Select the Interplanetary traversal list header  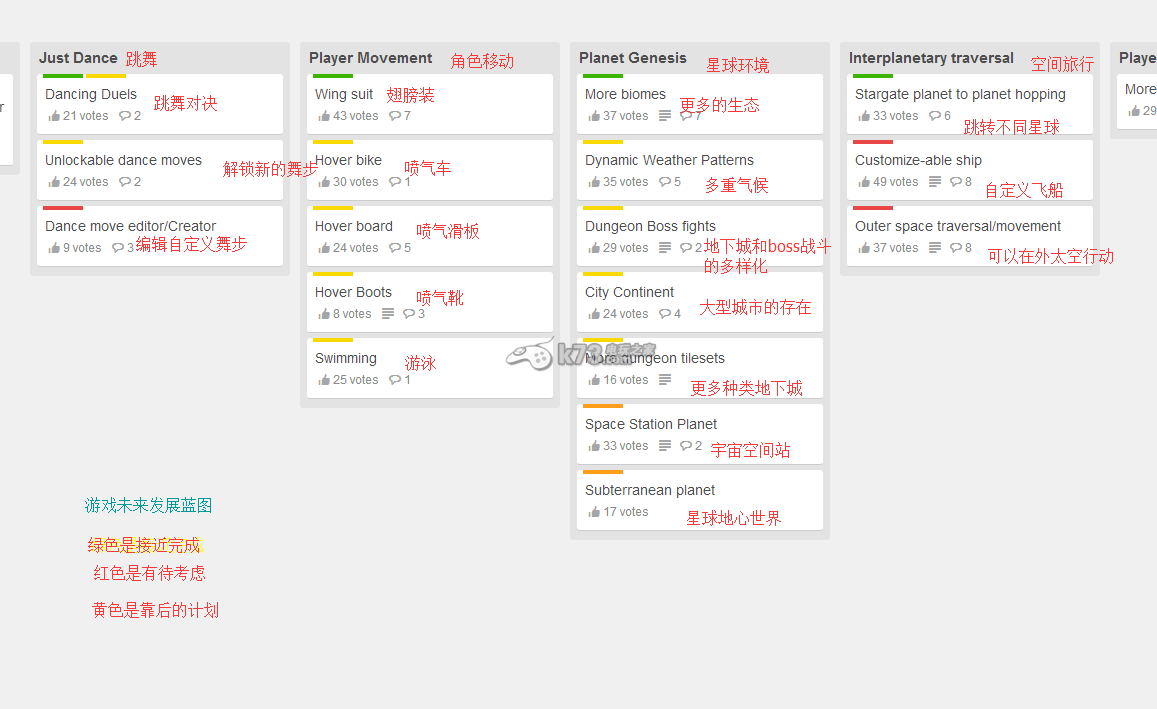[x=930, y=58]
